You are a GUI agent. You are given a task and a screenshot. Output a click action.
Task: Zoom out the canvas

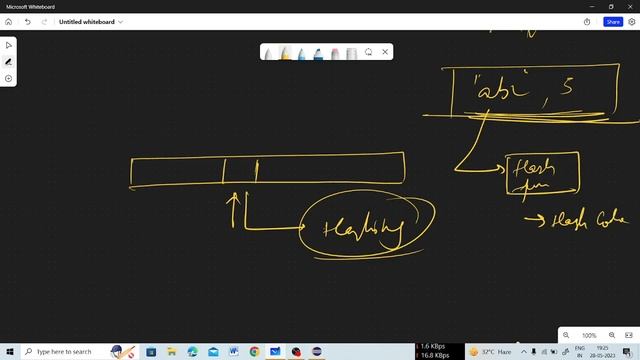(x=566, y=335)
